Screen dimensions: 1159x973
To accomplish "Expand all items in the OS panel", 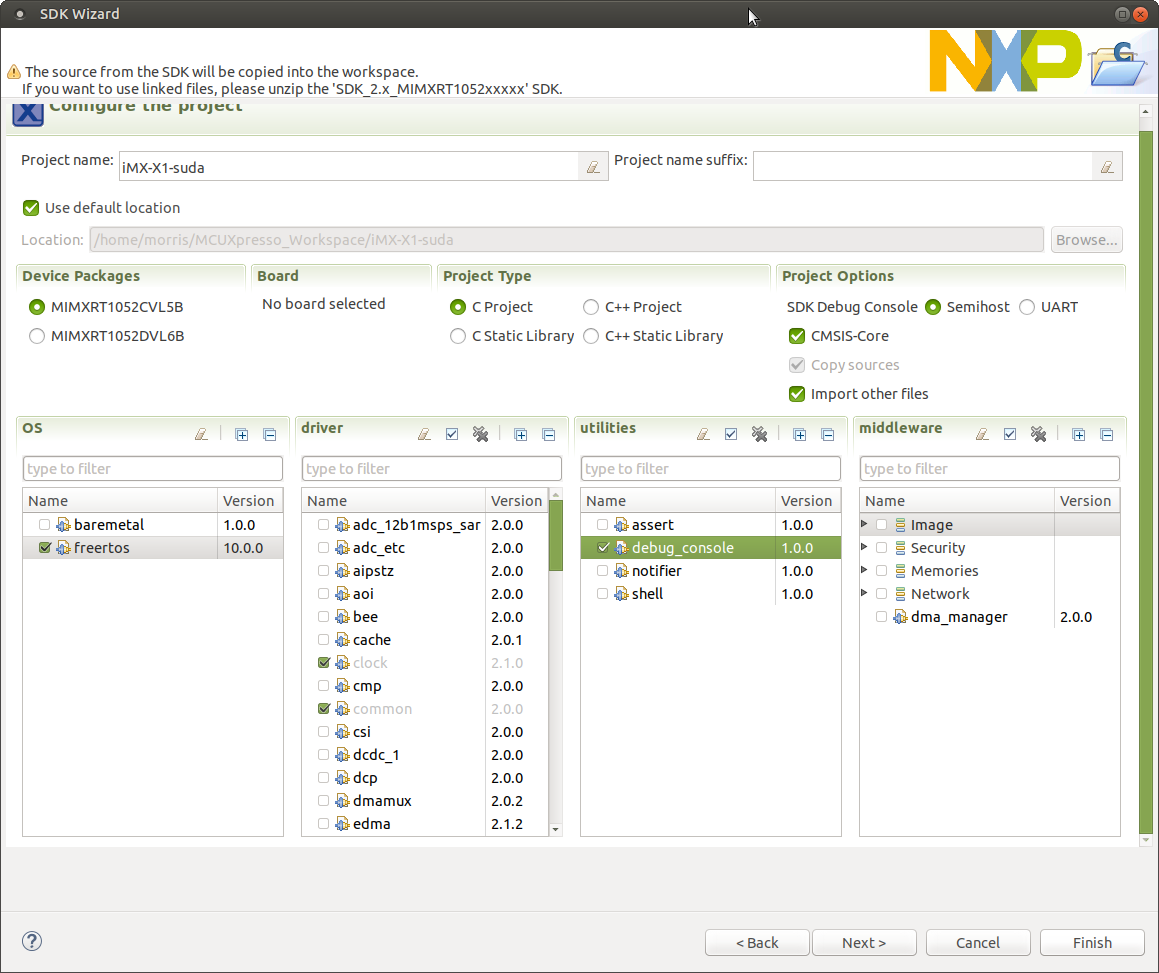I will (242, 434).
